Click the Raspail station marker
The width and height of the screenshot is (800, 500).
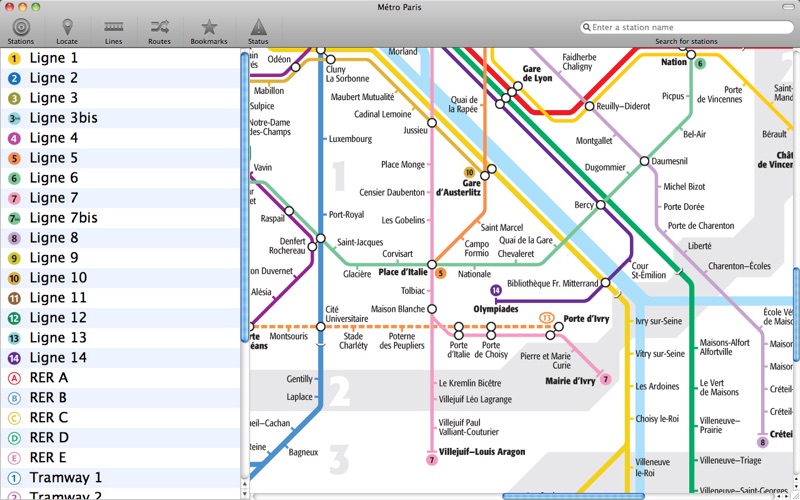[289, 211]
